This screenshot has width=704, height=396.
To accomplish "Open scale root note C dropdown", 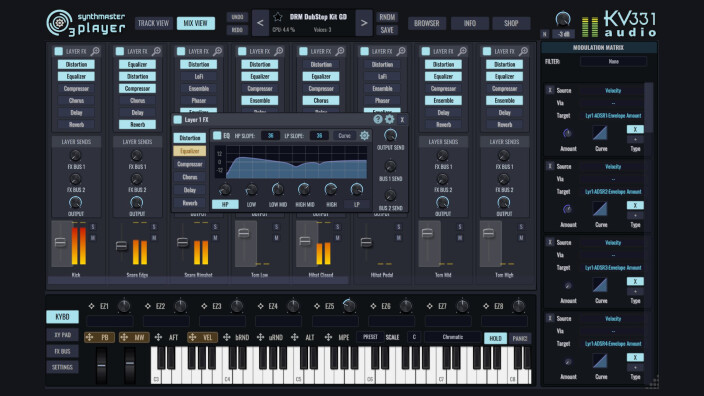I will 414,337.
